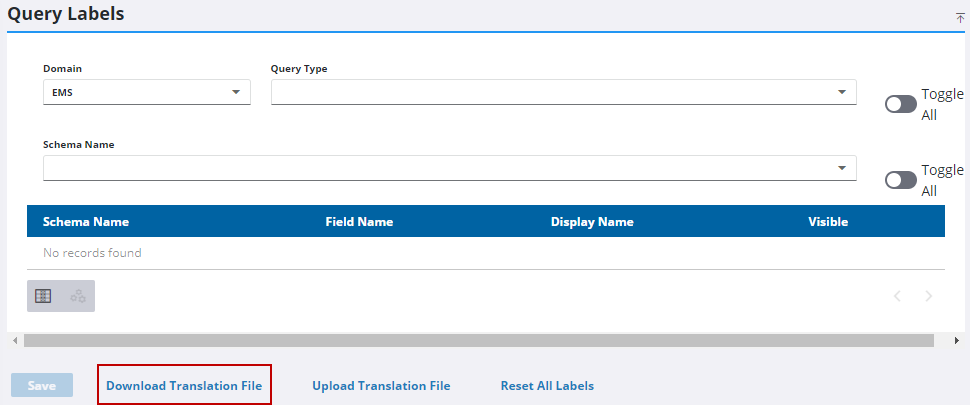Image resolution: width=970 pixels, height=405 pixels.
Task: Sort by Field Name column header
Action: pos(359,222)
